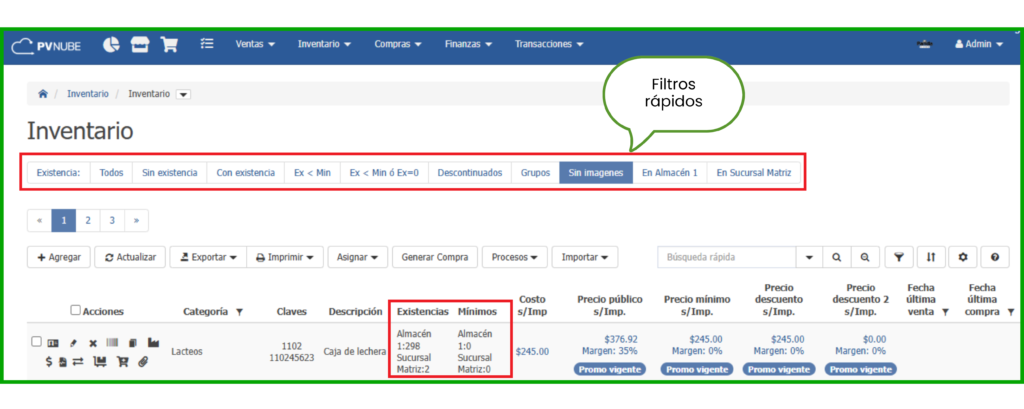Select the Descontinuados filter

(x=470, y=173)
